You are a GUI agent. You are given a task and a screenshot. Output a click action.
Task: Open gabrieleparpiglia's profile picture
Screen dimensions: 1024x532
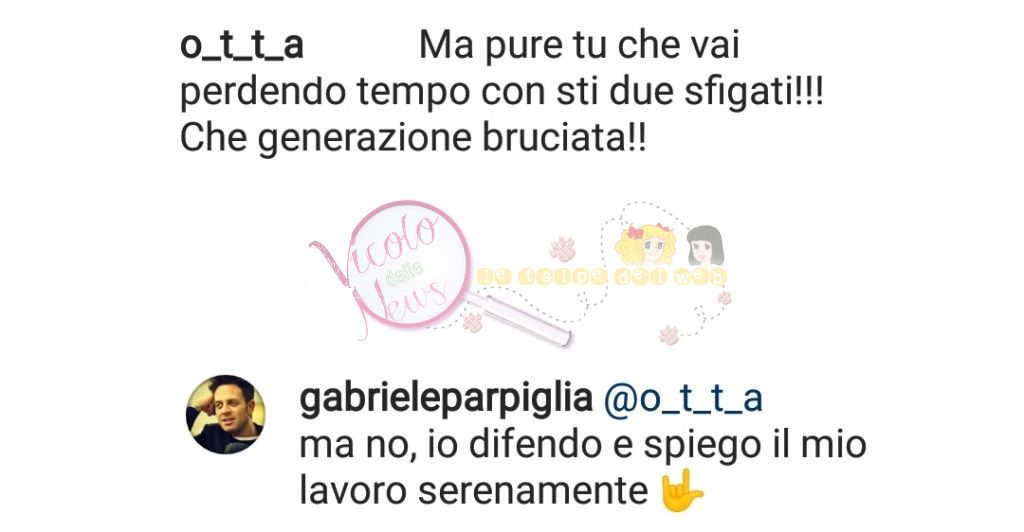click(x=225, y=415)
